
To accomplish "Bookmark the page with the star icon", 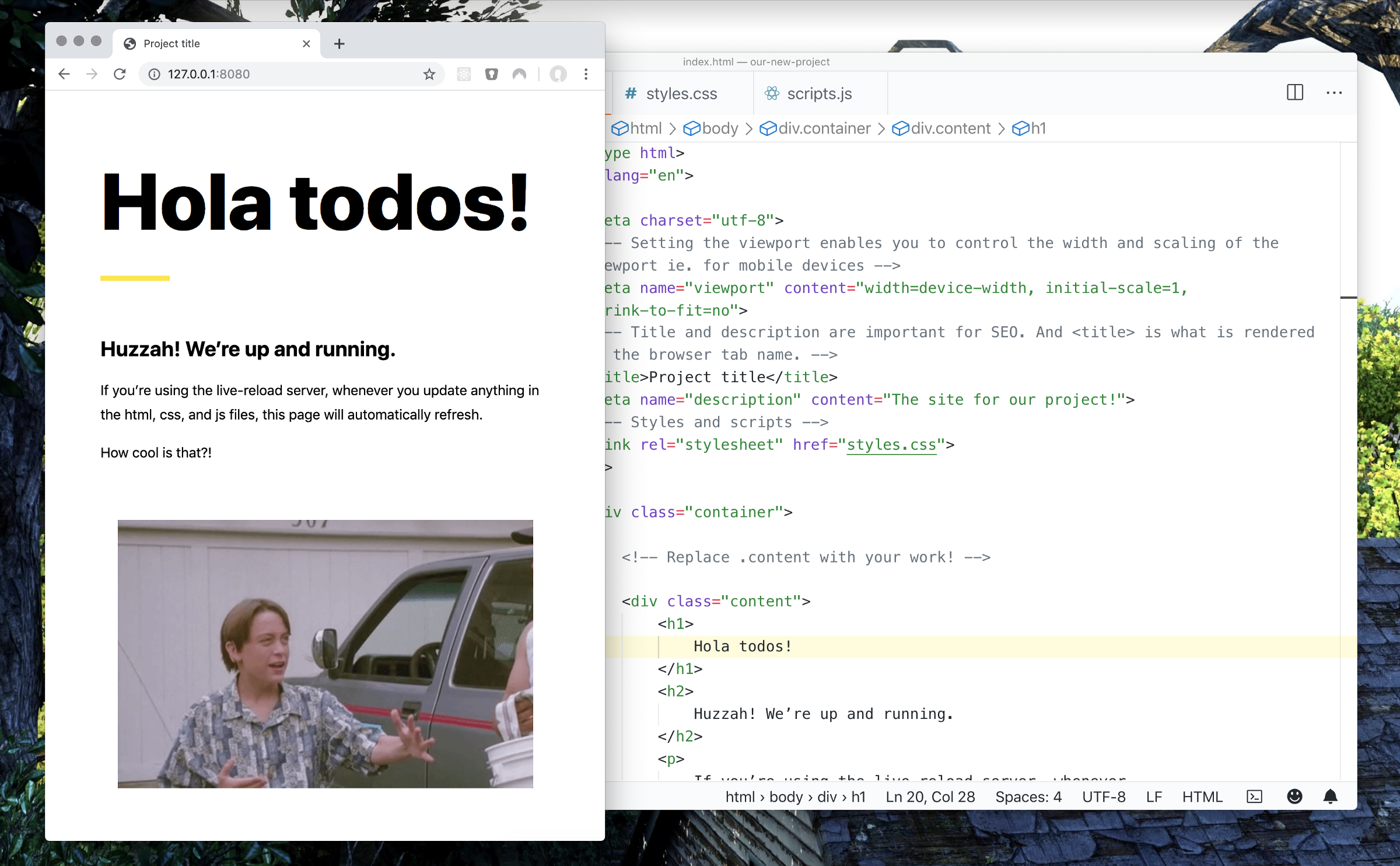I will pos(429,74).
